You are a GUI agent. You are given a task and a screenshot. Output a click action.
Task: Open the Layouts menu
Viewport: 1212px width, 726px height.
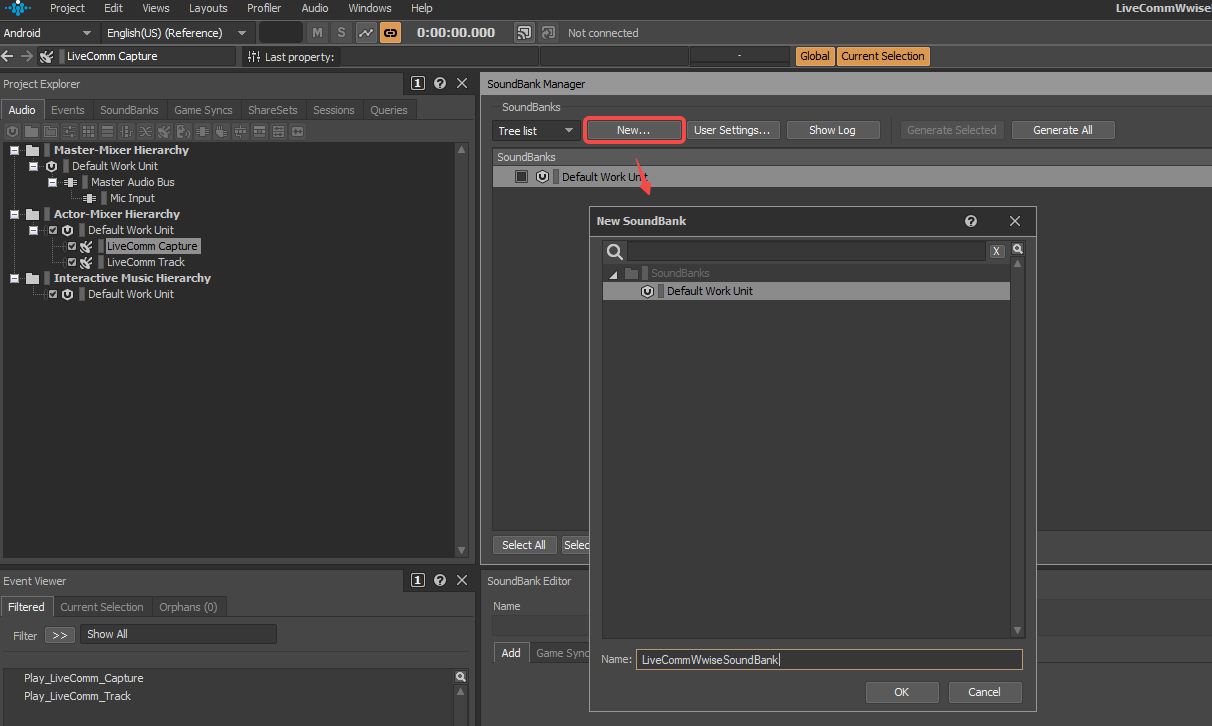(208, 8)
